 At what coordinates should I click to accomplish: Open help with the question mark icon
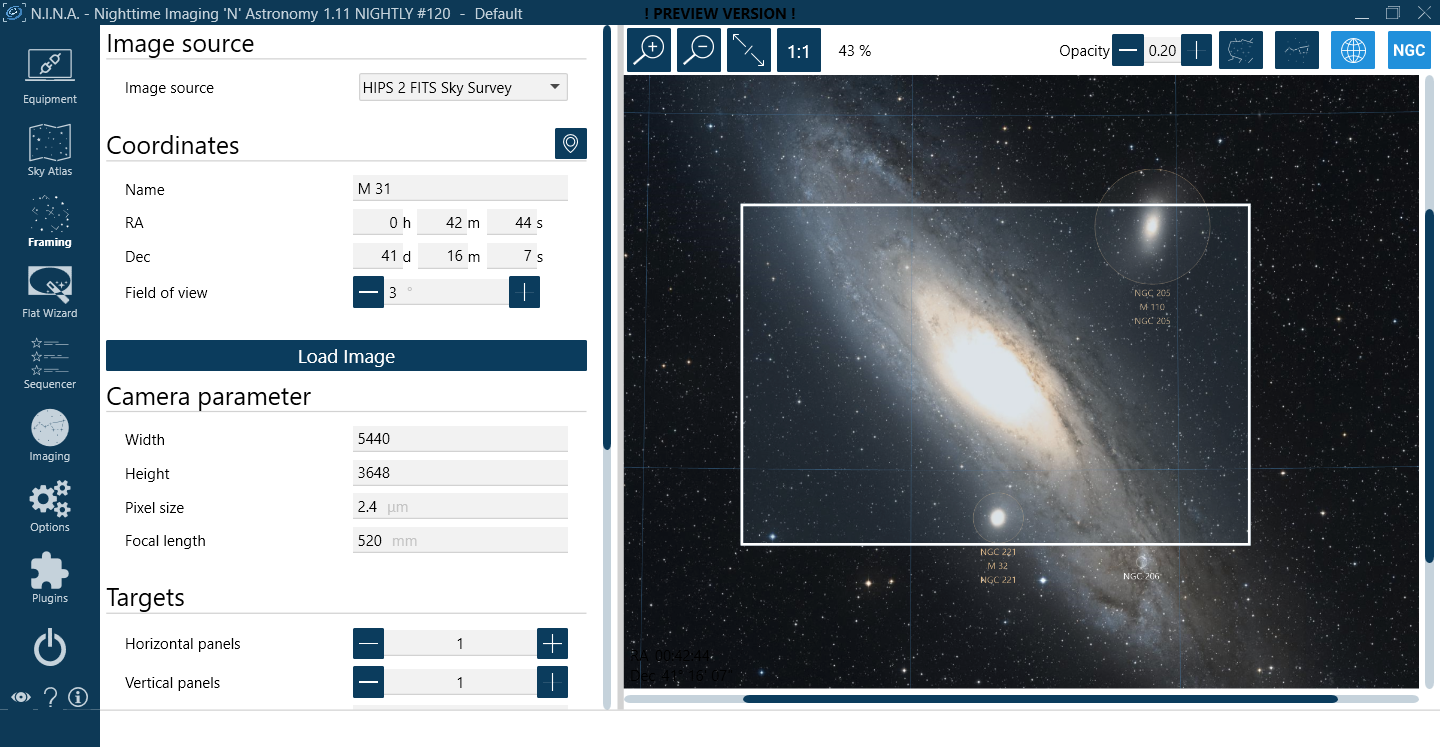coord(50,698)
